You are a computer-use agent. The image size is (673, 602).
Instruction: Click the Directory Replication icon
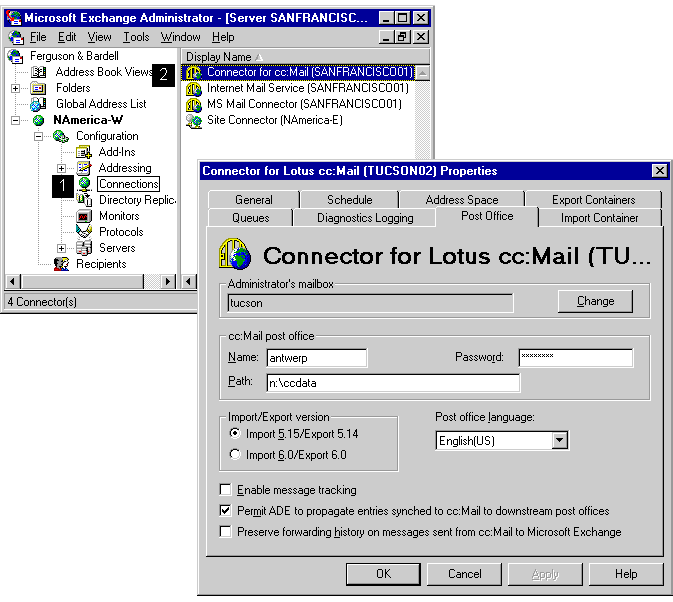84,200
